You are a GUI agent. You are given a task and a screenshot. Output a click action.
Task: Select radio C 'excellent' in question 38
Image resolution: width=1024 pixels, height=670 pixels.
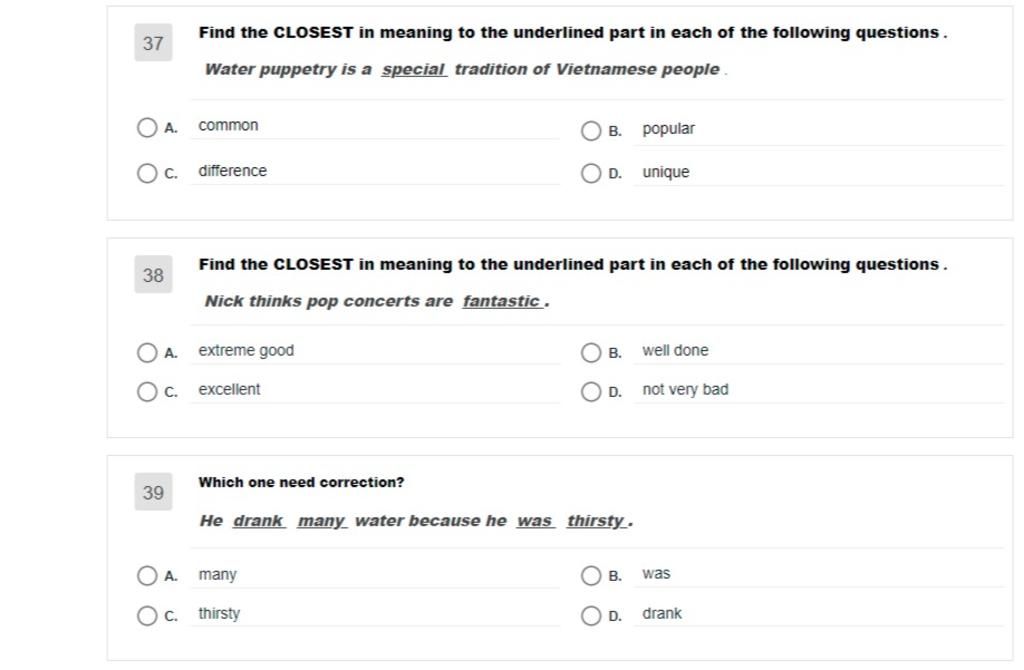147,392
